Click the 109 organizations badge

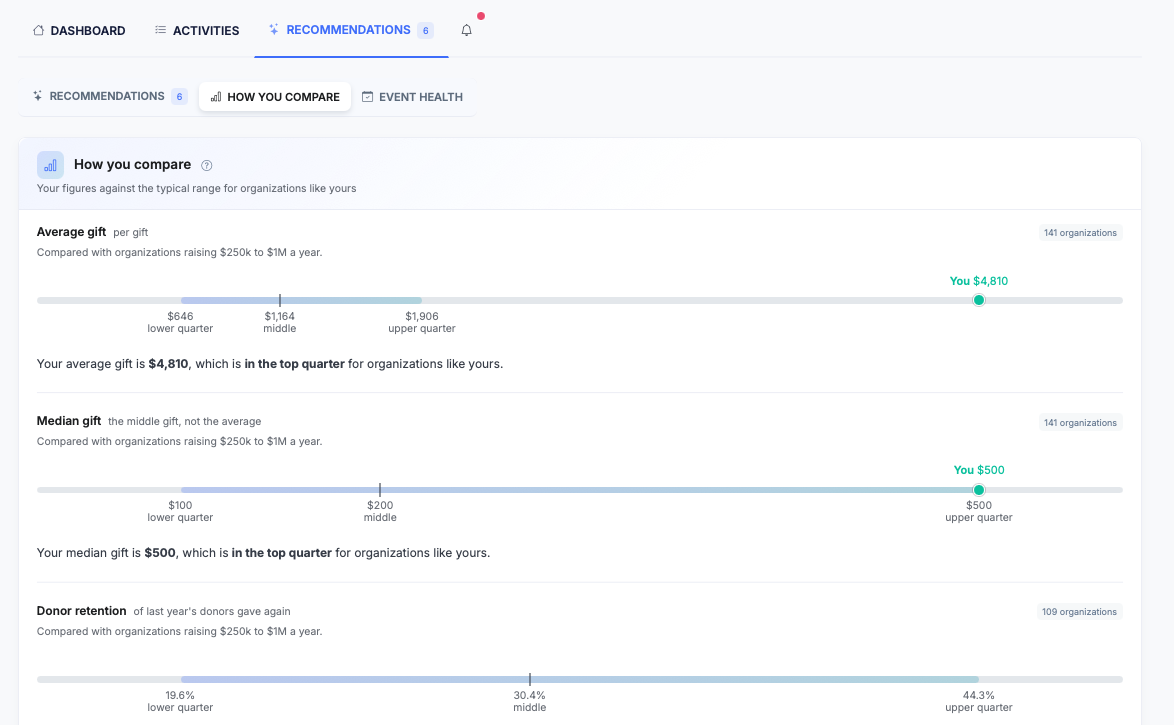click(1079, 612)
